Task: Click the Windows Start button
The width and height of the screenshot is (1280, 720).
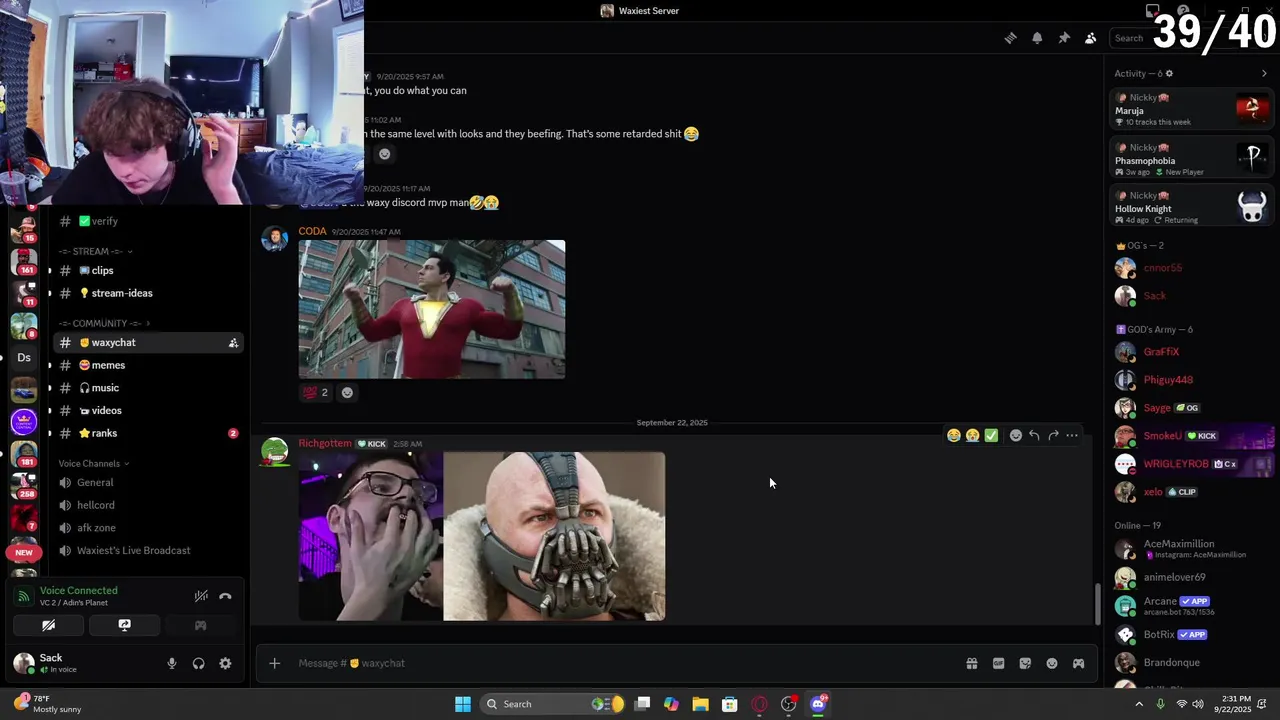Action: (463, 704)
